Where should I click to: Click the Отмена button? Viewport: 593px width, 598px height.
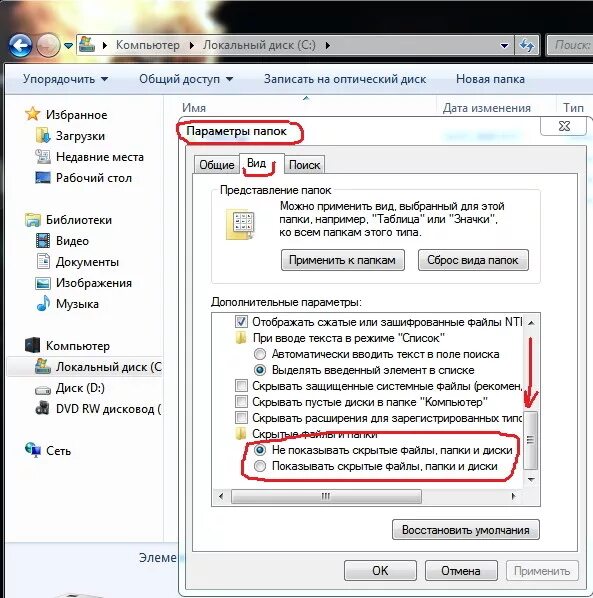pyautogui.click(x=461, y=571)
